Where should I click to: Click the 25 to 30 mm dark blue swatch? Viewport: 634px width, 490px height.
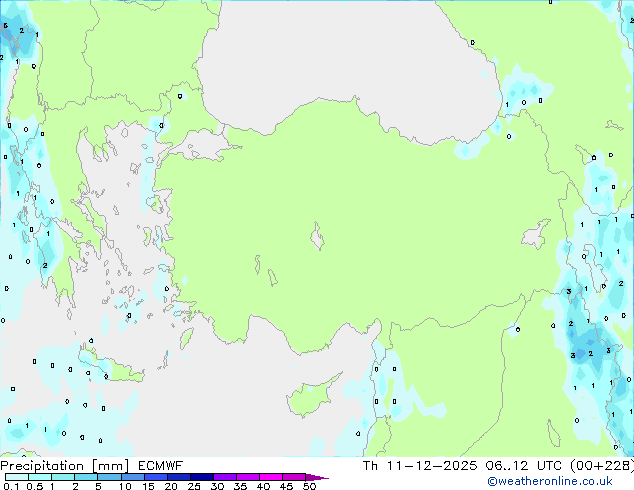tap(201, 477)
